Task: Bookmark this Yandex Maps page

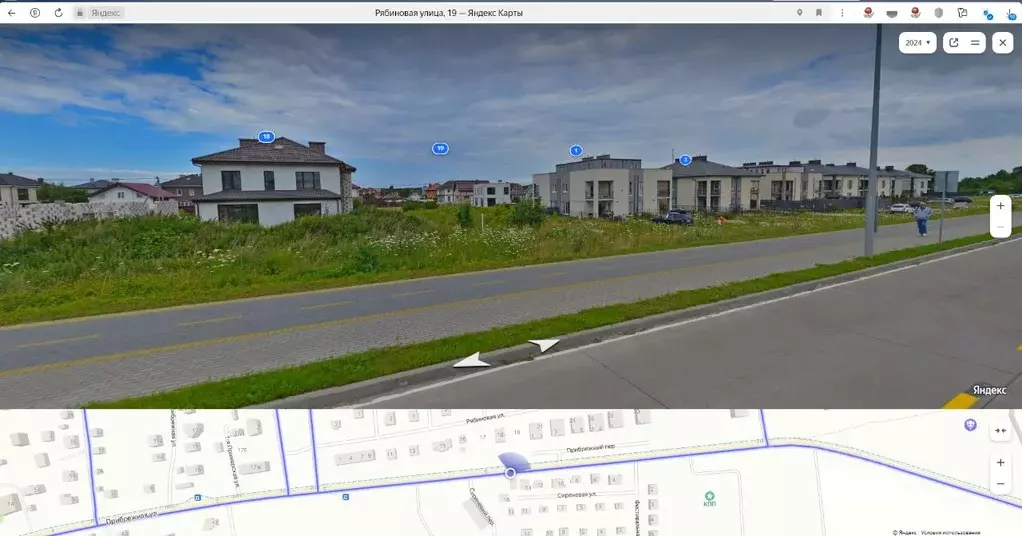Action: 819,12
